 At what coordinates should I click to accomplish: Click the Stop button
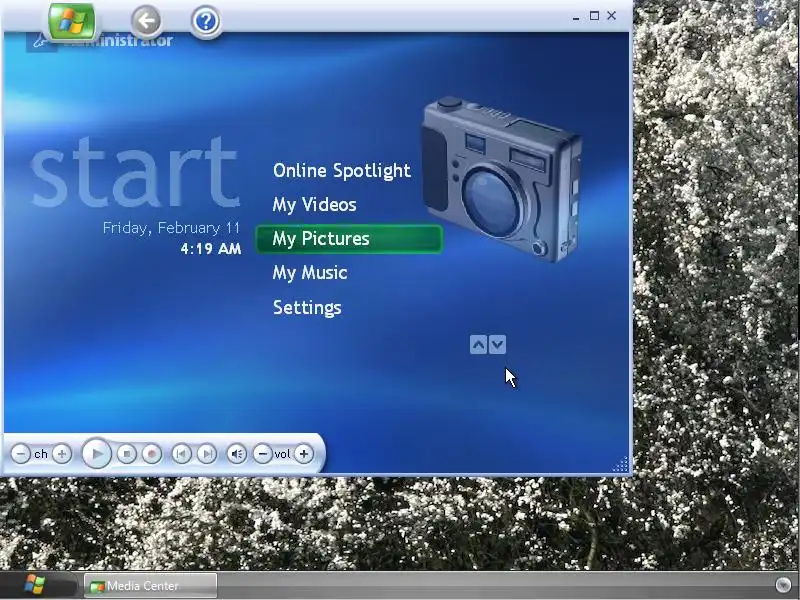tap(127, 454)
